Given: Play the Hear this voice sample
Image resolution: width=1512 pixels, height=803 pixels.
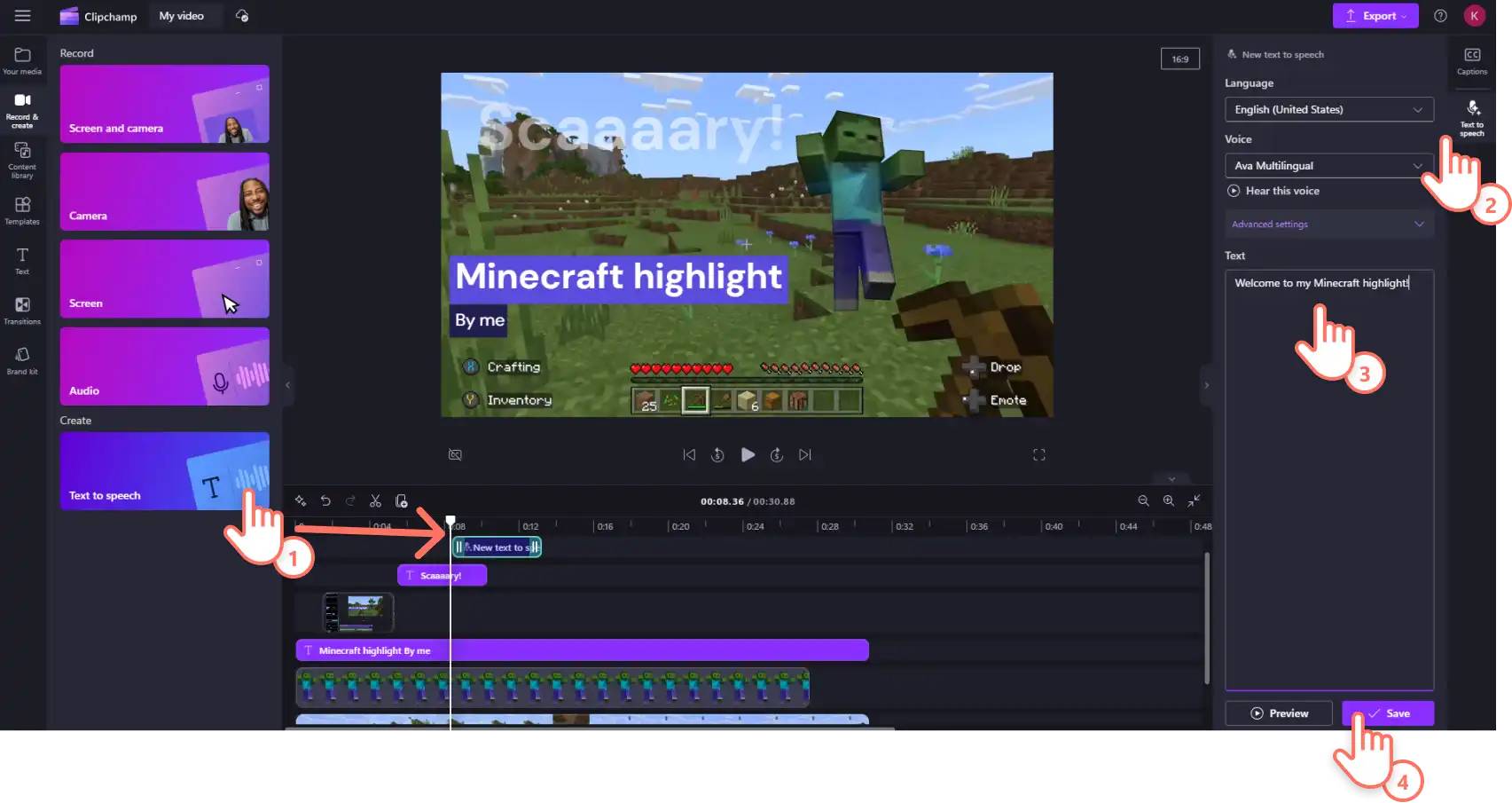Looking at the screenshot, I should [x=1273, y=191].
